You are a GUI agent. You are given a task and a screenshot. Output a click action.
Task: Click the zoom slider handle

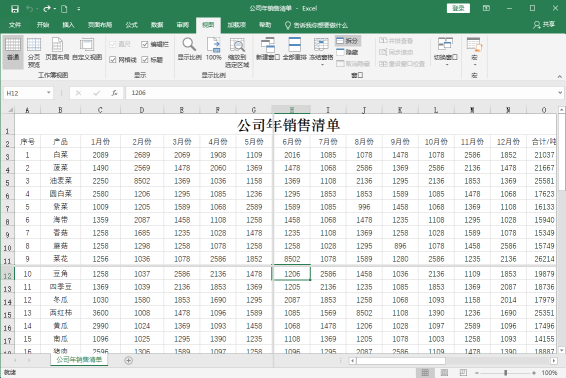tap(506, 373)
